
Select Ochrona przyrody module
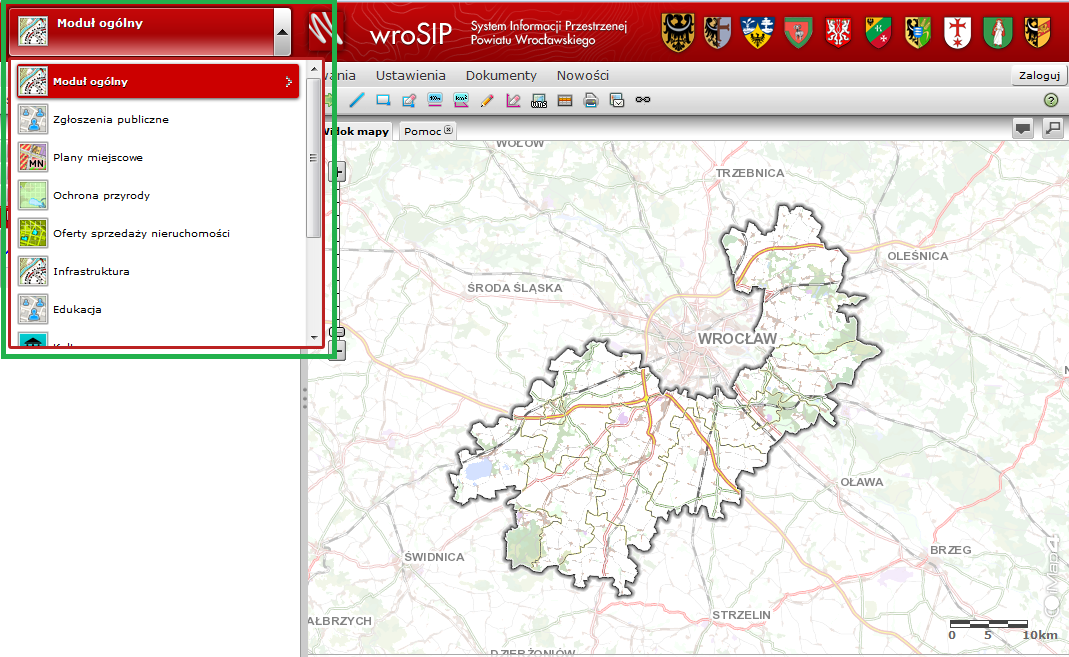pyautogui.click(x=157, y=196)
